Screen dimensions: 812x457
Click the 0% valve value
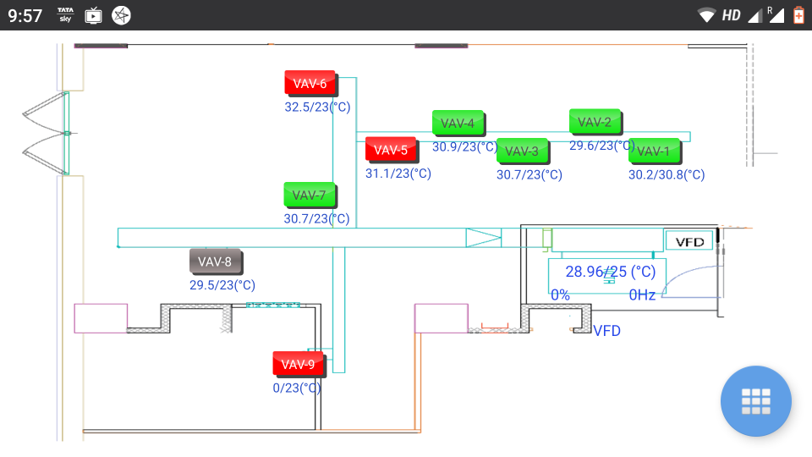click(560, 295)
